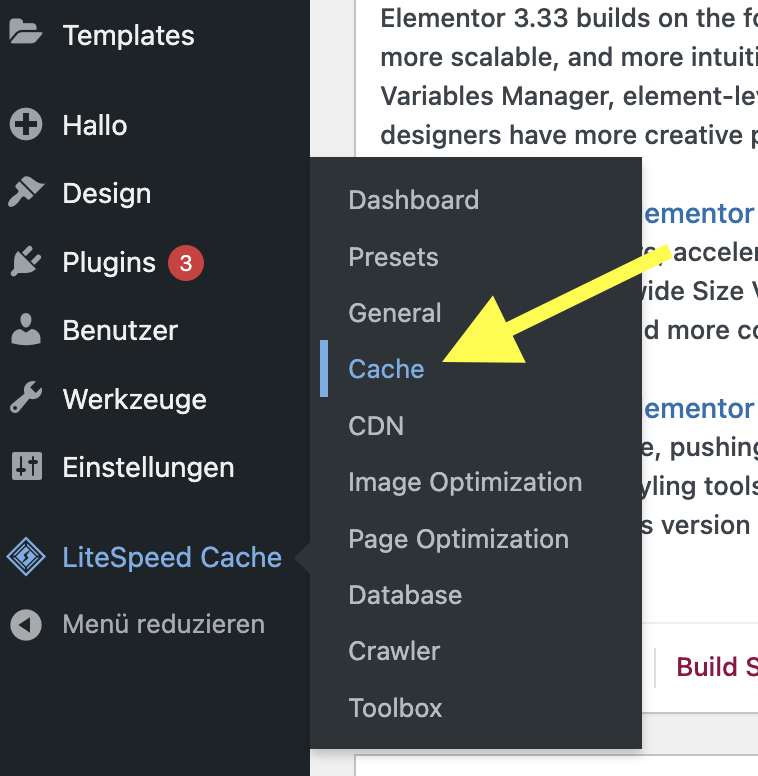
Task: Open the LiteSpeed Cache menu
Action: pos(172,557)
